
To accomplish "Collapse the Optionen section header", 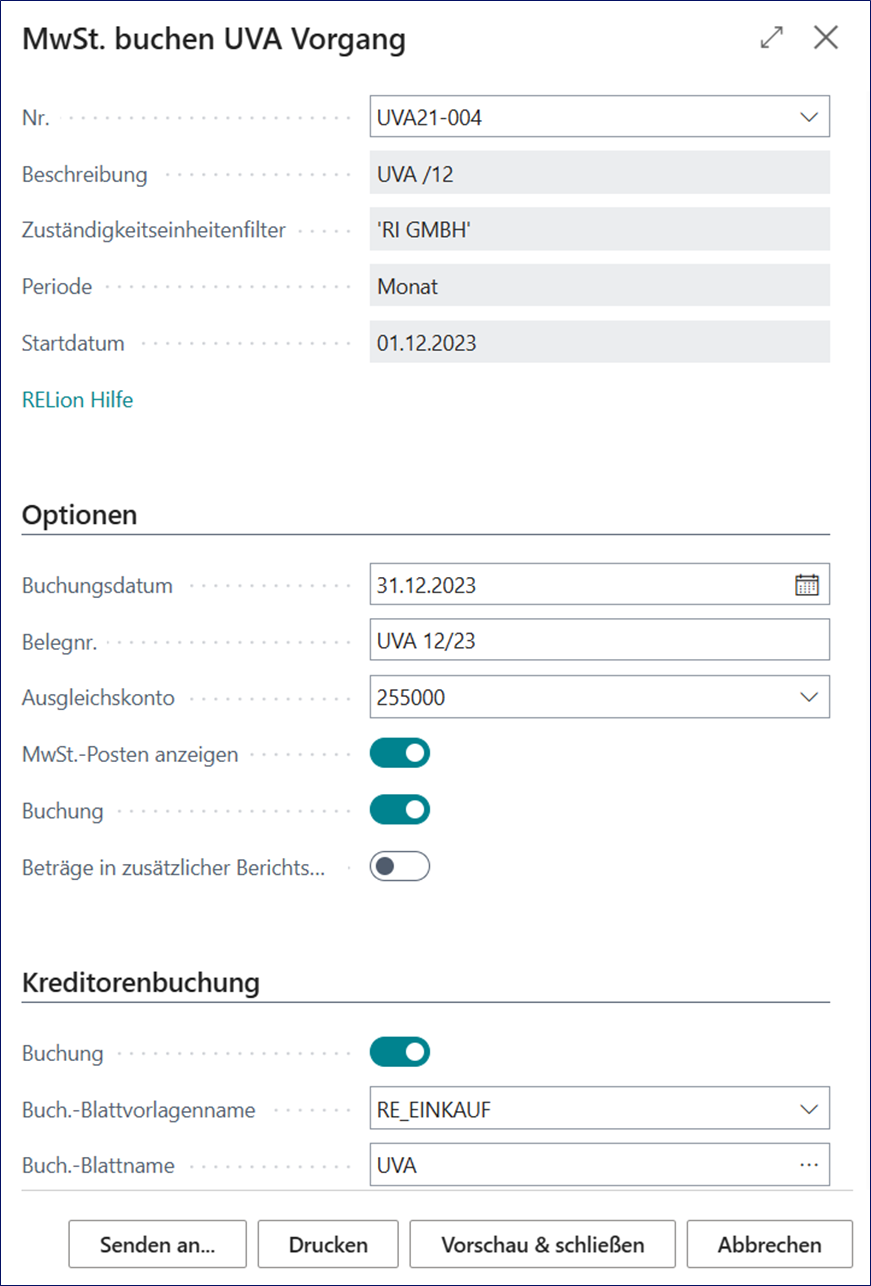I will pos(80,516).
